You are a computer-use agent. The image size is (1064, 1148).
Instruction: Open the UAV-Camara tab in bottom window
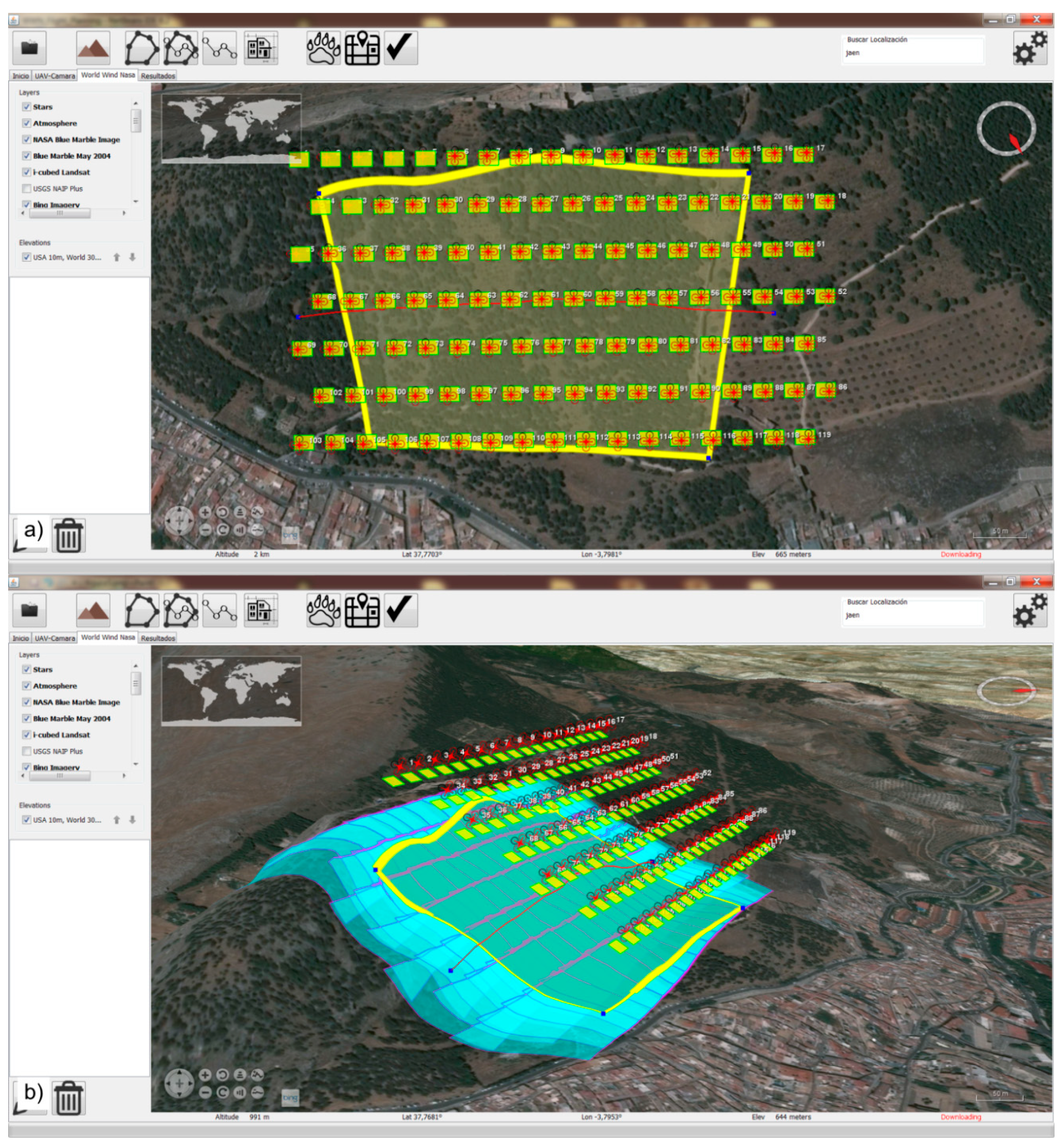55,638
